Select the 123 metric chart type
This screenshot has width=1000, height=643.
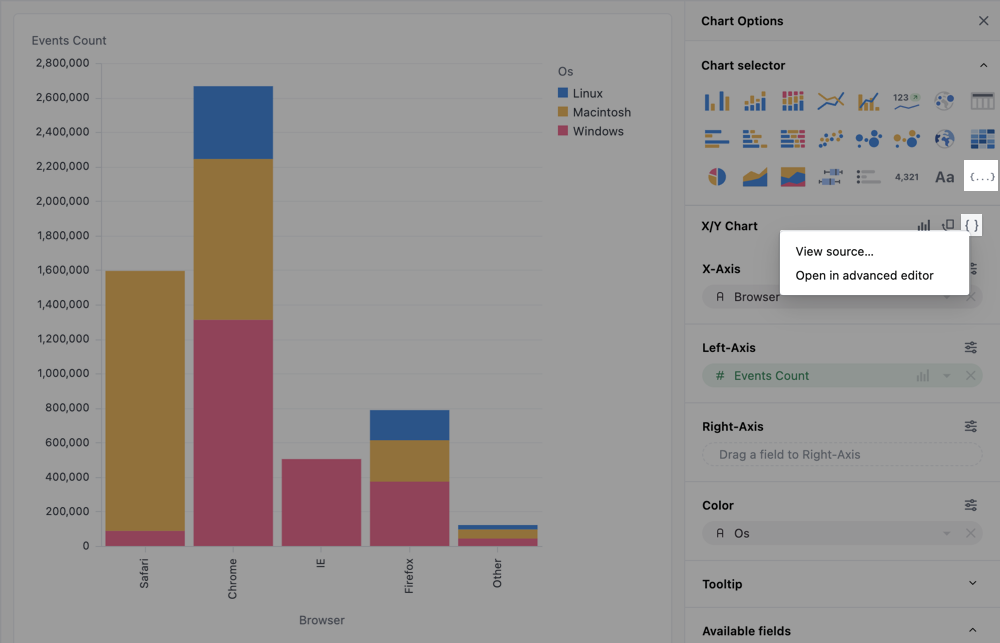click(x=904, y=100)
